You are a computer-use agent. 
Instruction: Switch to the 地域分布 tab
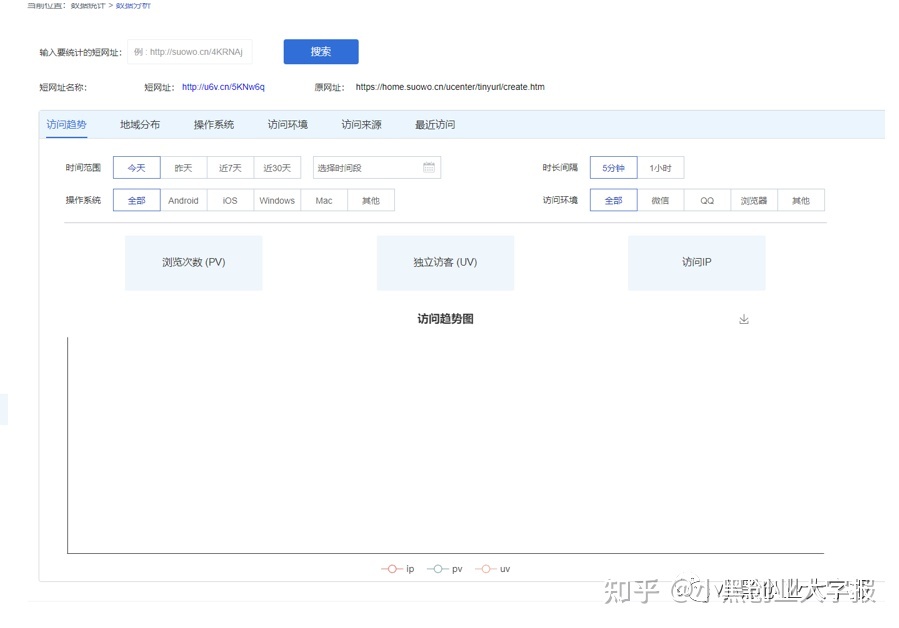click(x=140, y=125)
